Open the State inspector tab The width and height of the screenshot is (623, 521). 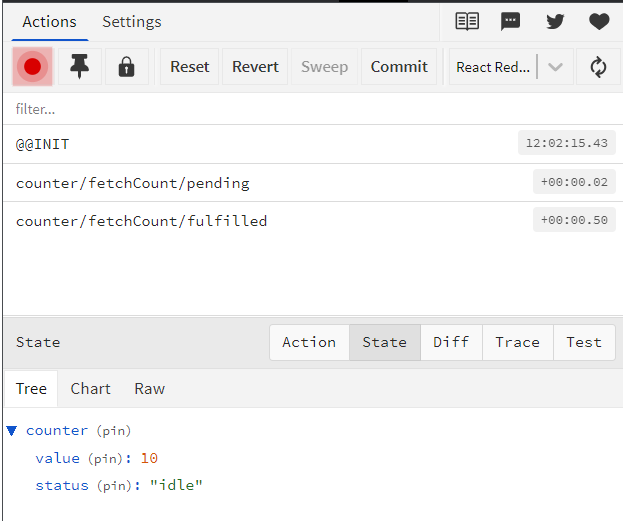tap(385, 342)
